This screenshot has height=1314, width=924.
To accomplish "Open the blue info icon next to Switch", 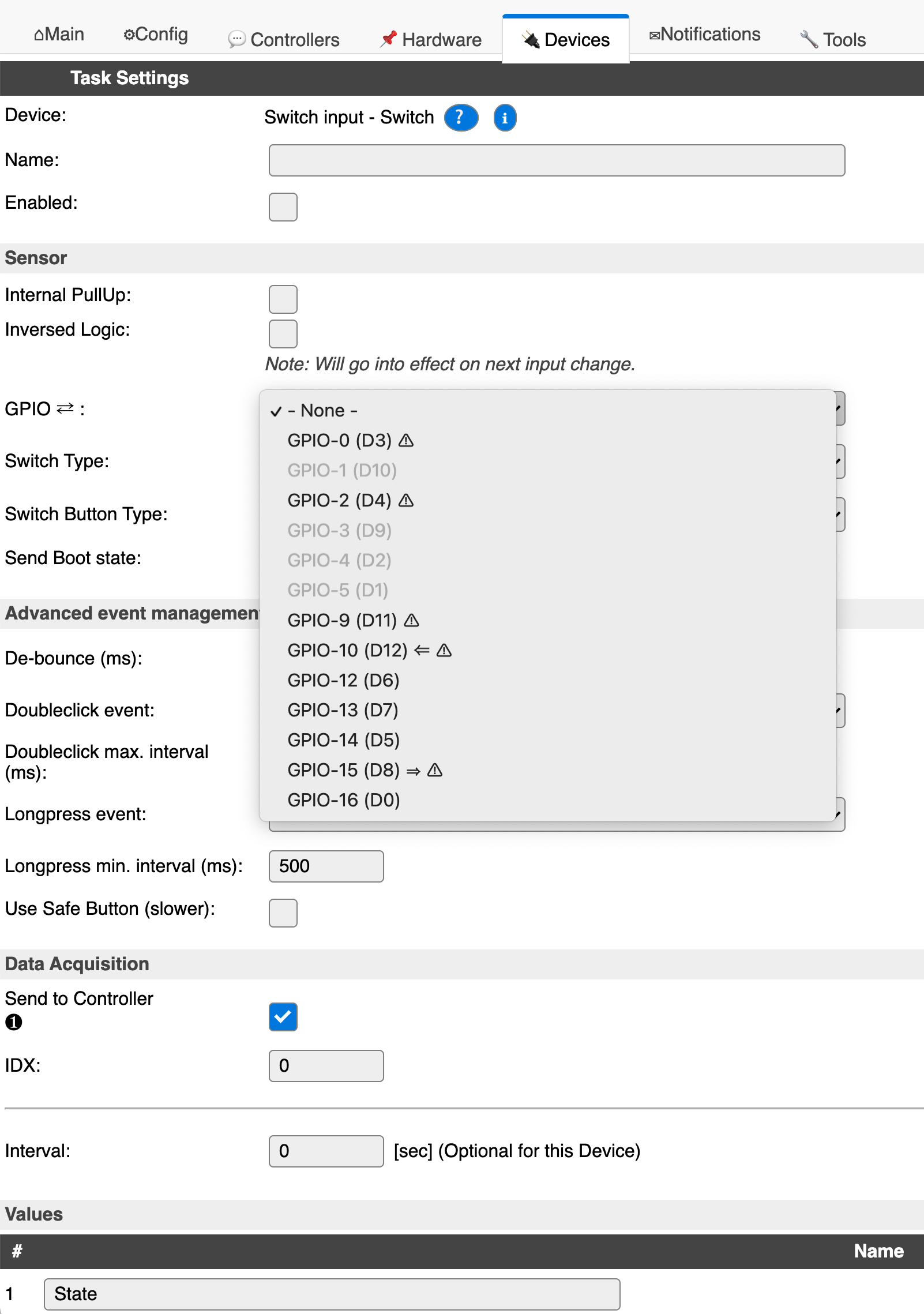I will coord(505,118).
